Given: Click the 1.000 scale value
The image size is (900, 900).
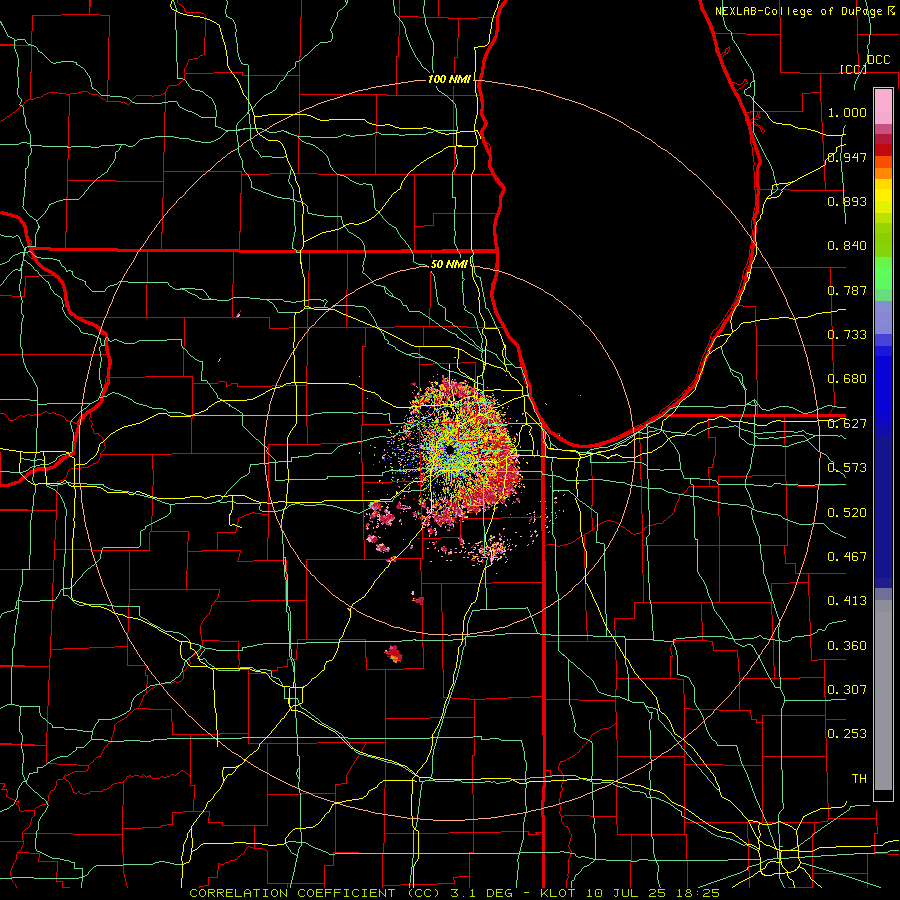Looking at the screenshot, I should point(847,112).
